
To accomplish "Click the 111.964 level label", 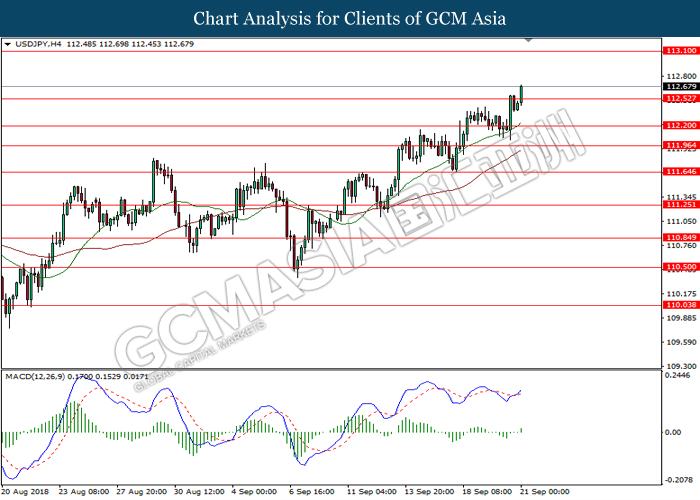I will point(681,145).
